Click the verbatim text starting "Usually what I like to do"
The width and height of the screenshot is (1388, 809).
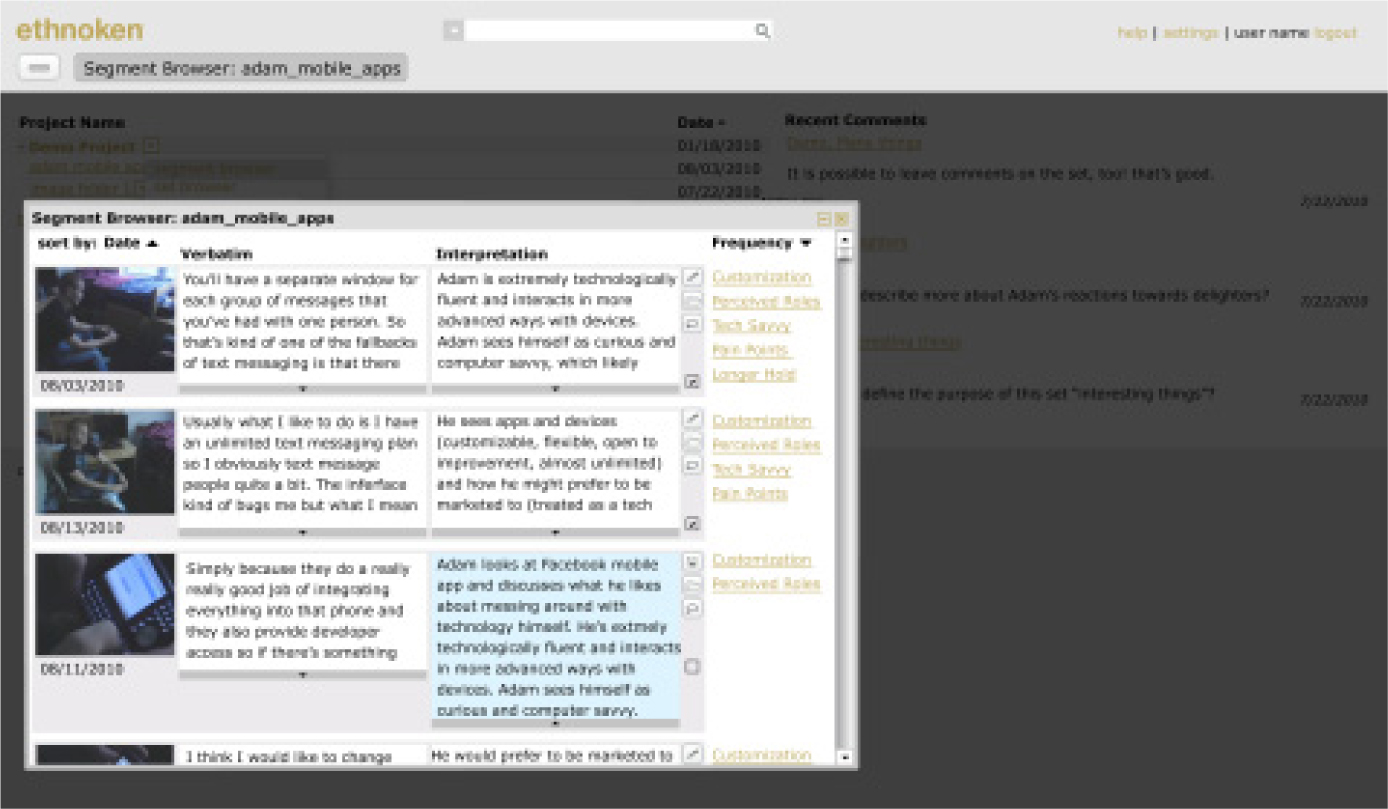(x=303, y=463)
